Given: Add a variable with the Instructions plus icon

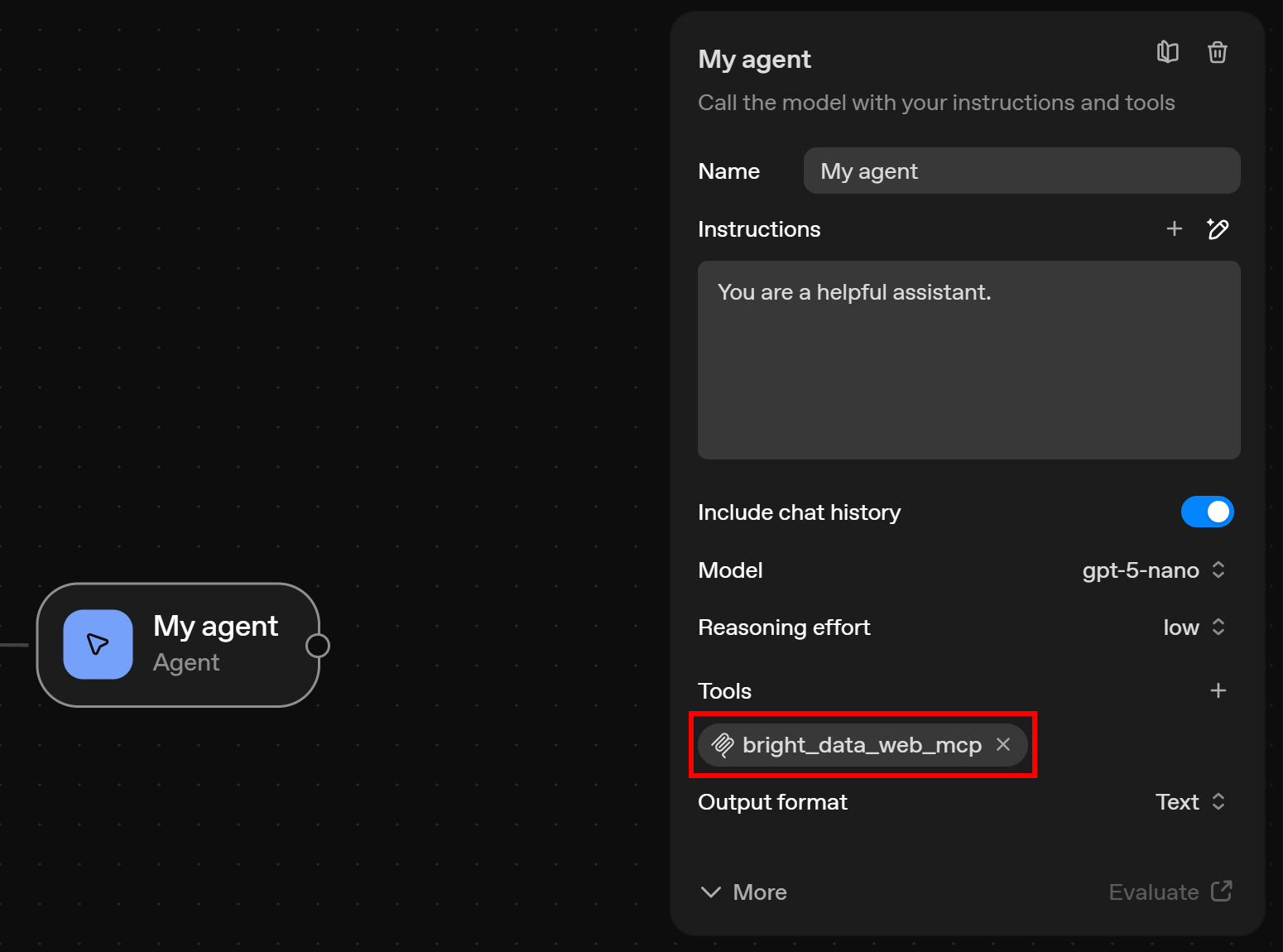Looking at the screenshot, I should pyautogui.click(x=1175, y=228).
